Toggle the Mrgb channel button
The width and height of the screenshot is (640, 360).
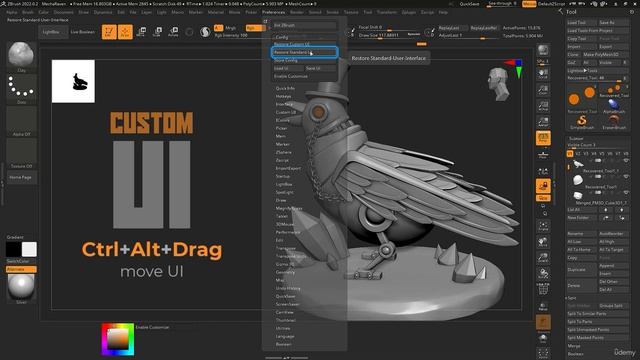coord(231,28)
